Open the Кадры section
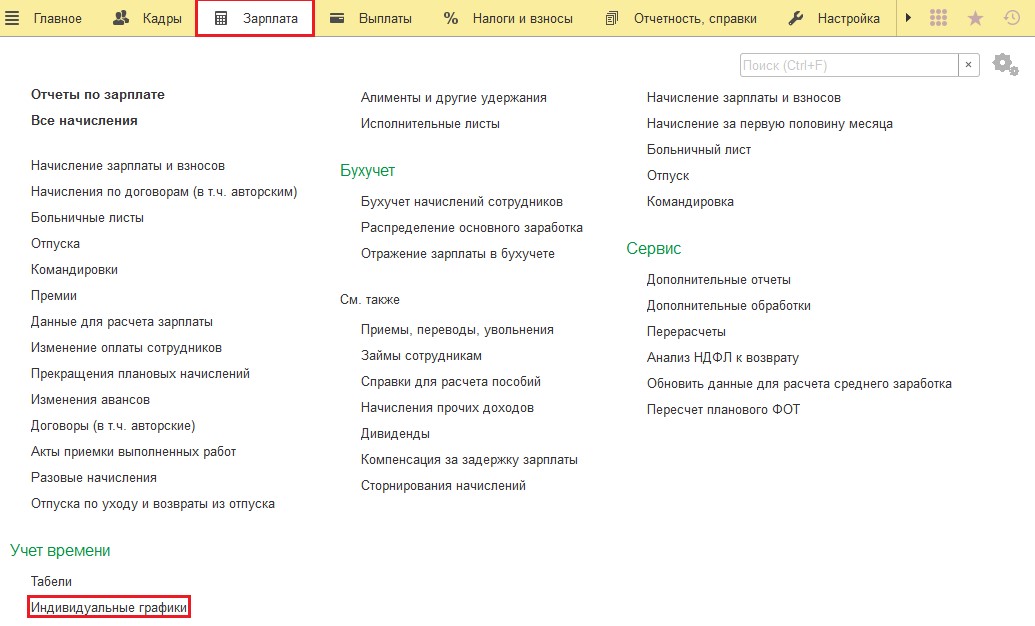This screenshot has width=1035, height=626. (x=147, y=18)
